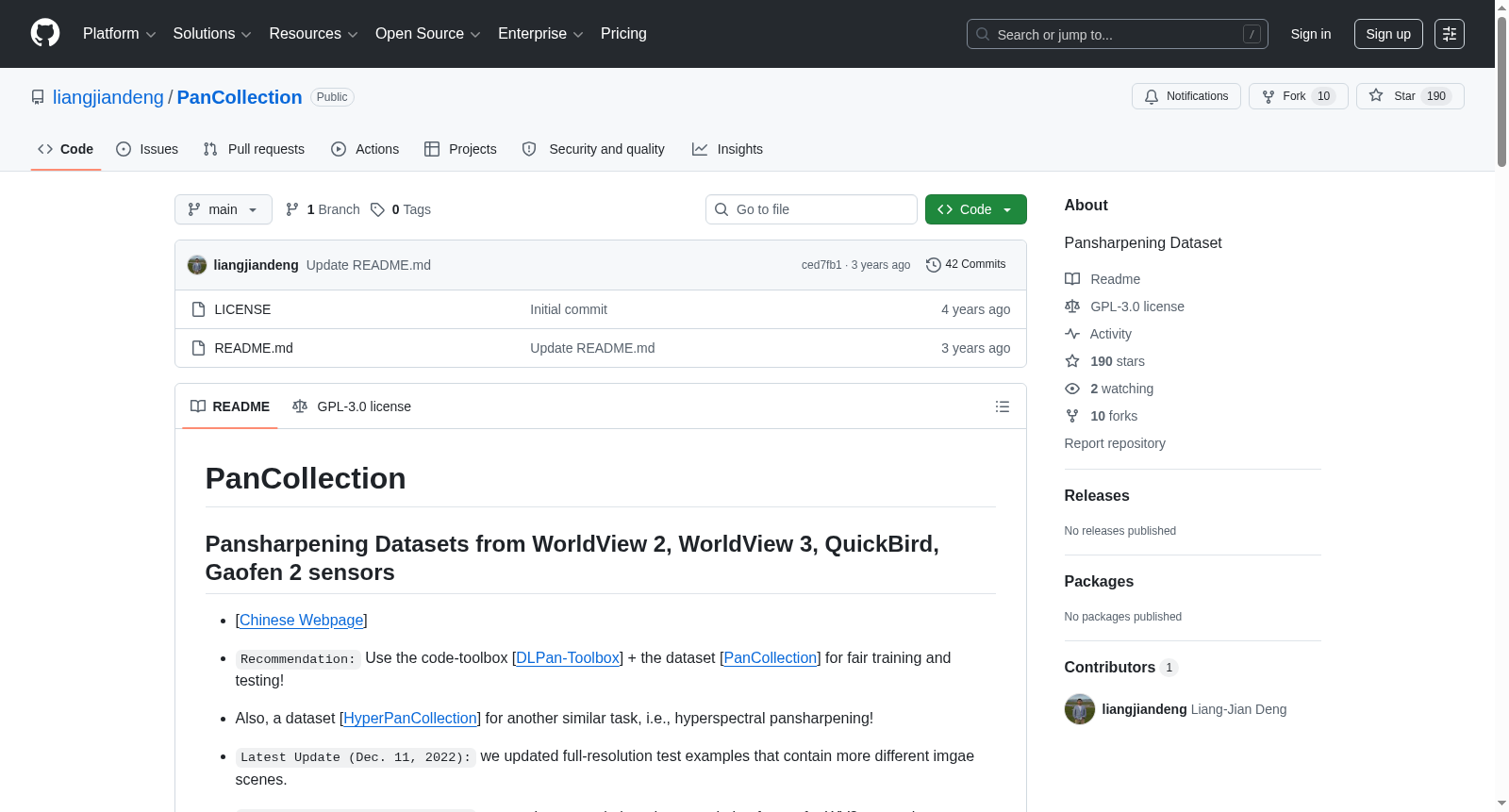
Task: Click the commits history clock icon
Action: click(934, 265)
